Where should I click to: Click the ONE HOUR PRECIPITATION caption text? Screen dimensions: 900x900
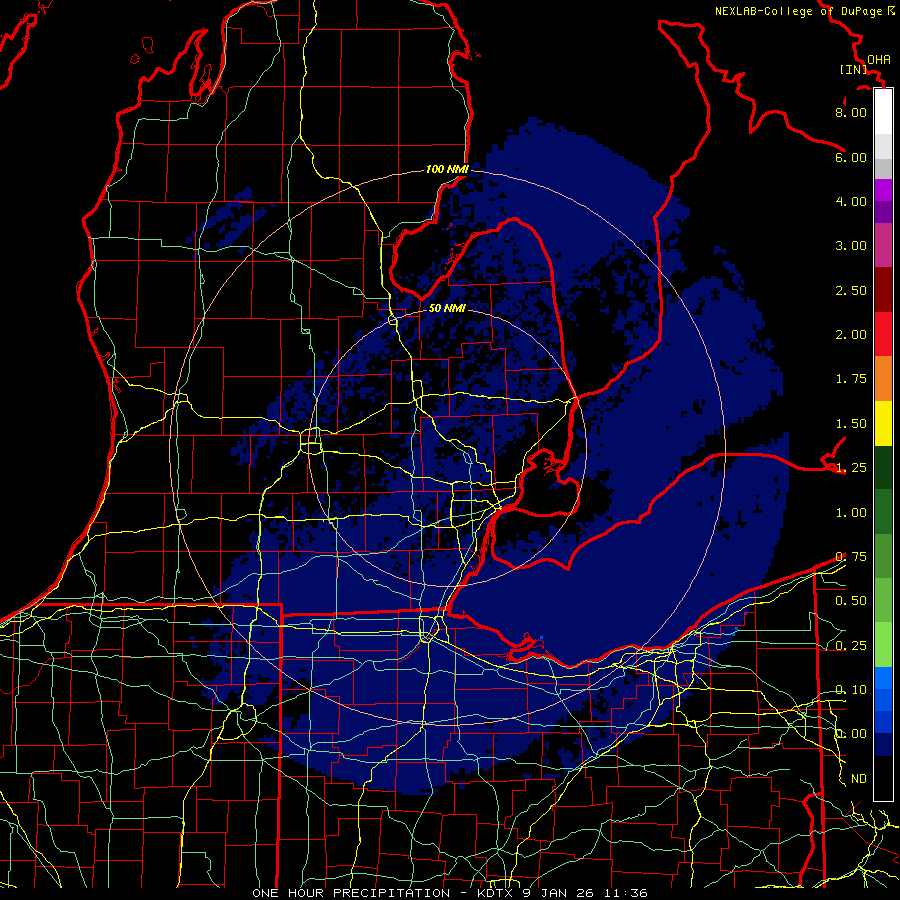point(351,893)
